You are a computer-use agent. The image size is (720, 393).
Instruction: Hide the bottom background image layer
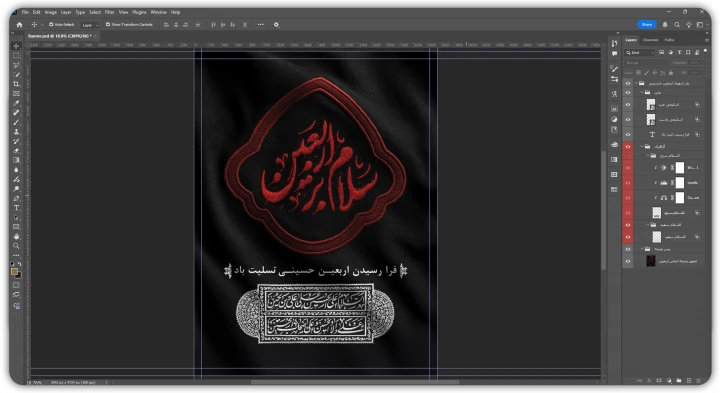click(628, 261)
